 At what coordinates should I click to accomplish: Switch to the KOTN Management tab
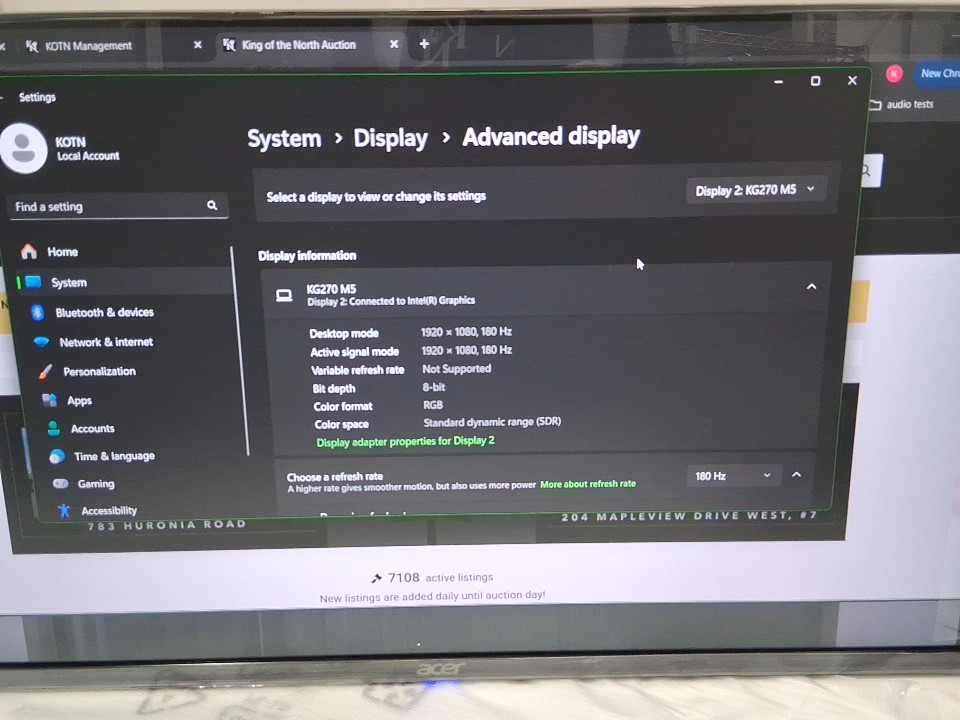tap(88, 46)
